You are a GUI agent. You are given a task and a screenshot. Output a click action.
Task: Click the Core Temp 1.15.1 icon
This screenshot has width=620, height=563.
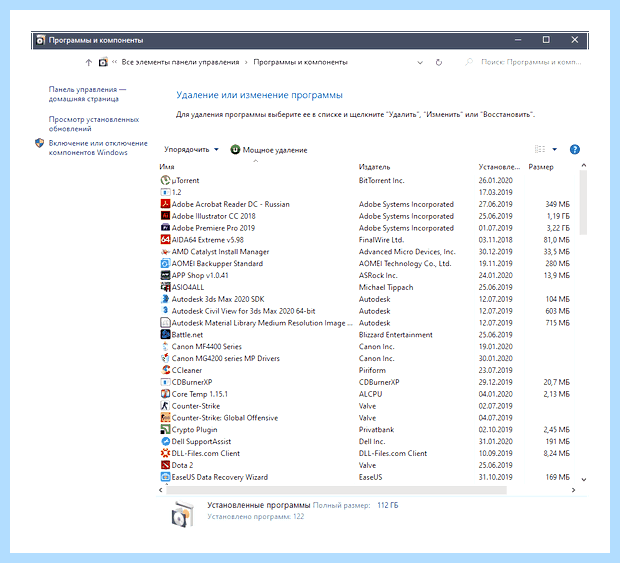pos(165,394)
